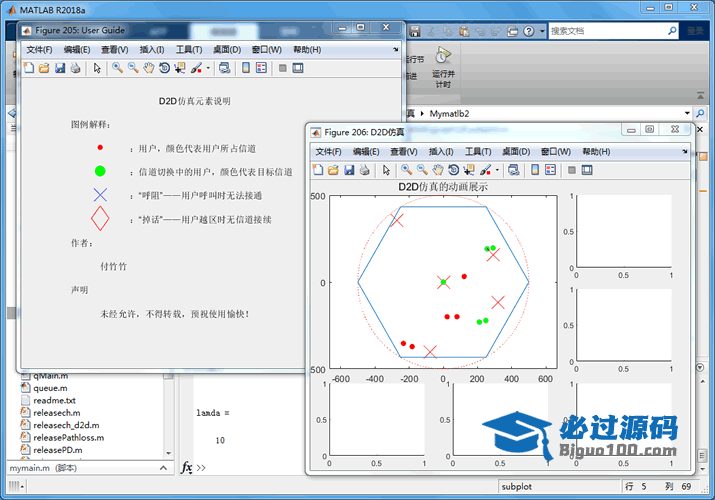
Task: Click Print icon in Figure 205 toolbar
Action: (75, 68)
